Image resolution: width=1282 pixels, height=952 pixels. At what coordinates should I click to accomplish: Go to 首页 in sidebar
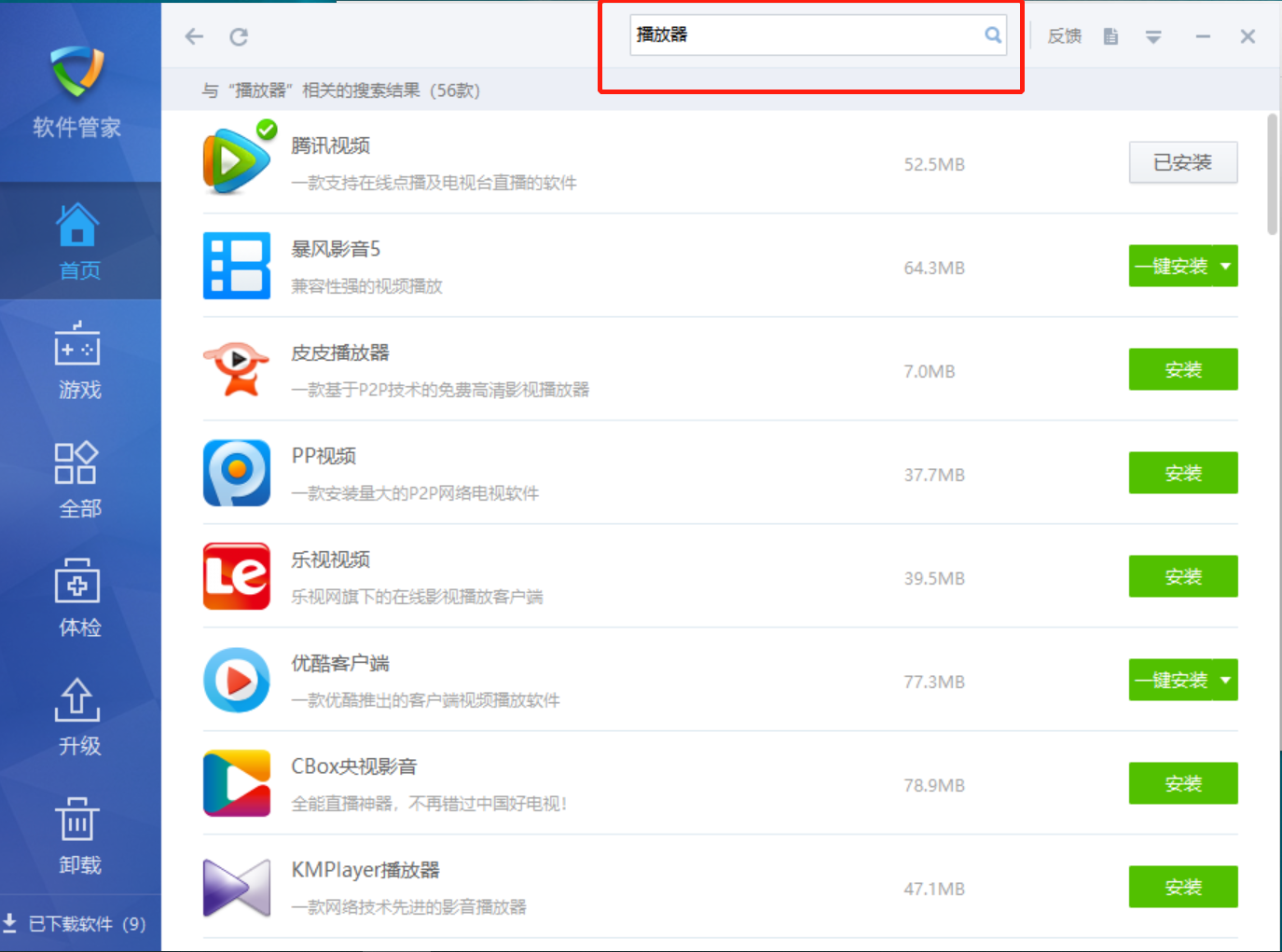point(78,241)
